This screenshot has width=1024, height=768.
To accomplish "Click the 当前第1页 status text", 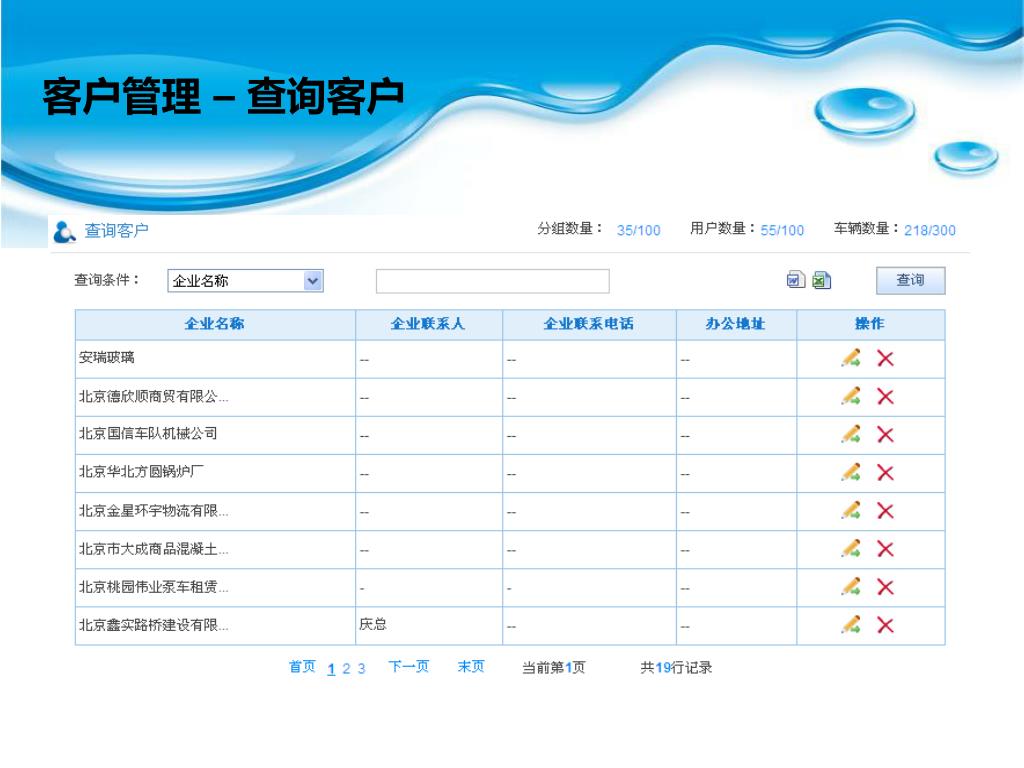I will click(554, 667).
